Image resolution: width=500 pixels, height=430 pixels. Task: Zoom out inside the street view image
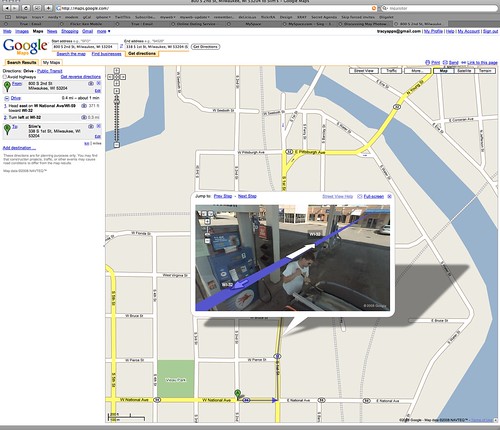tap(207, 240)
